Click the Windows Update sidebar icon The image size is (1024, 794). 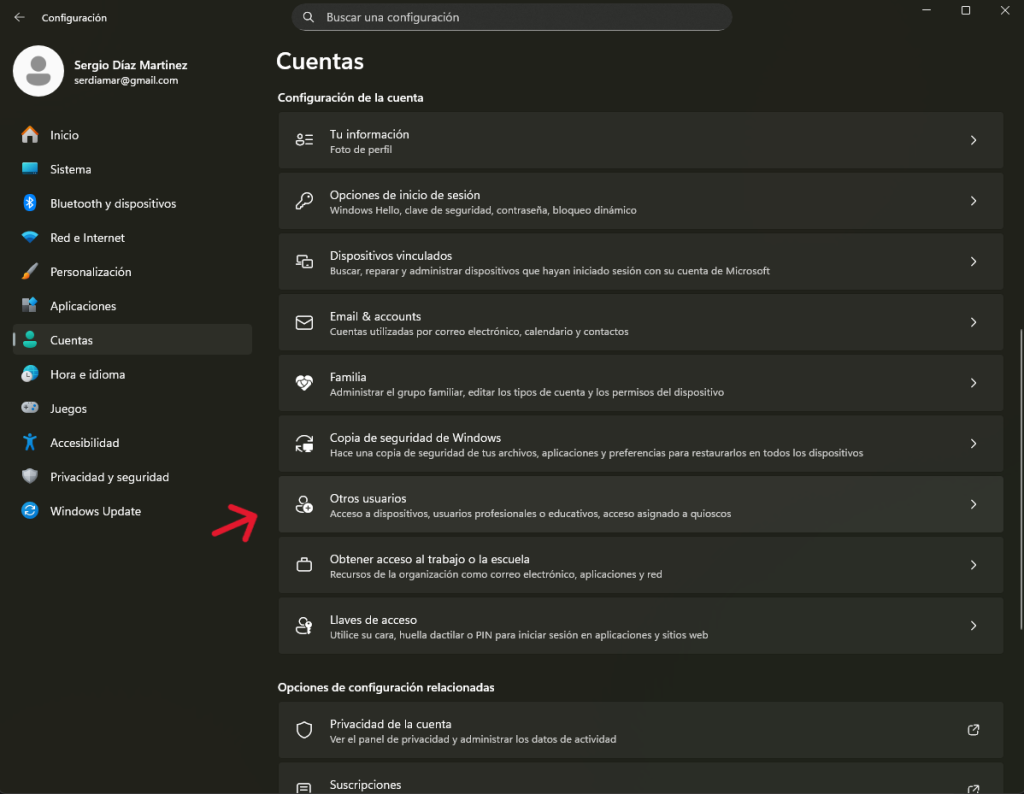pyautogui.click(x=30, y=511)
